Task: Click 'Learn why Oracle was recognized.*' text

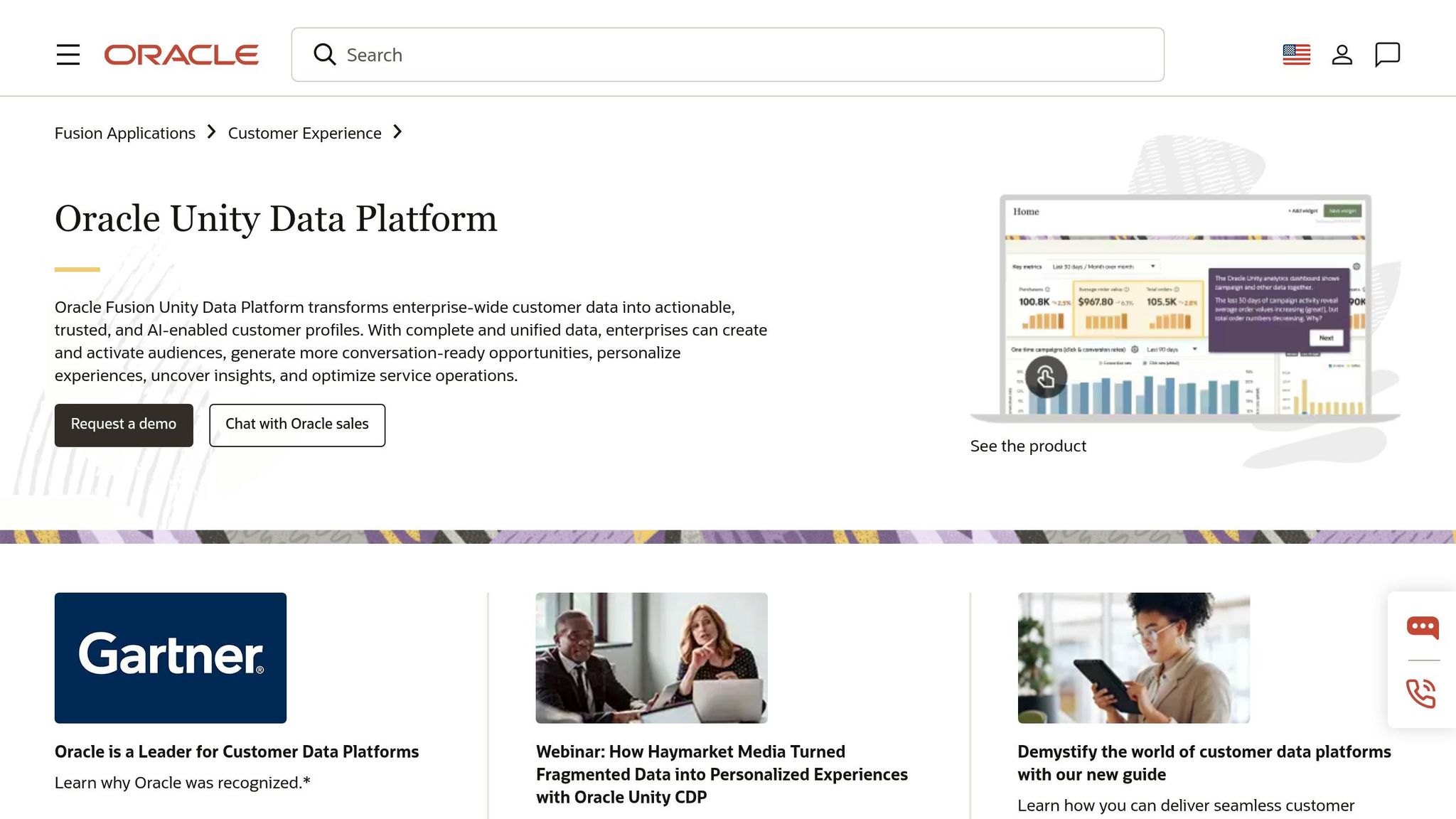Action: point(183,783)
